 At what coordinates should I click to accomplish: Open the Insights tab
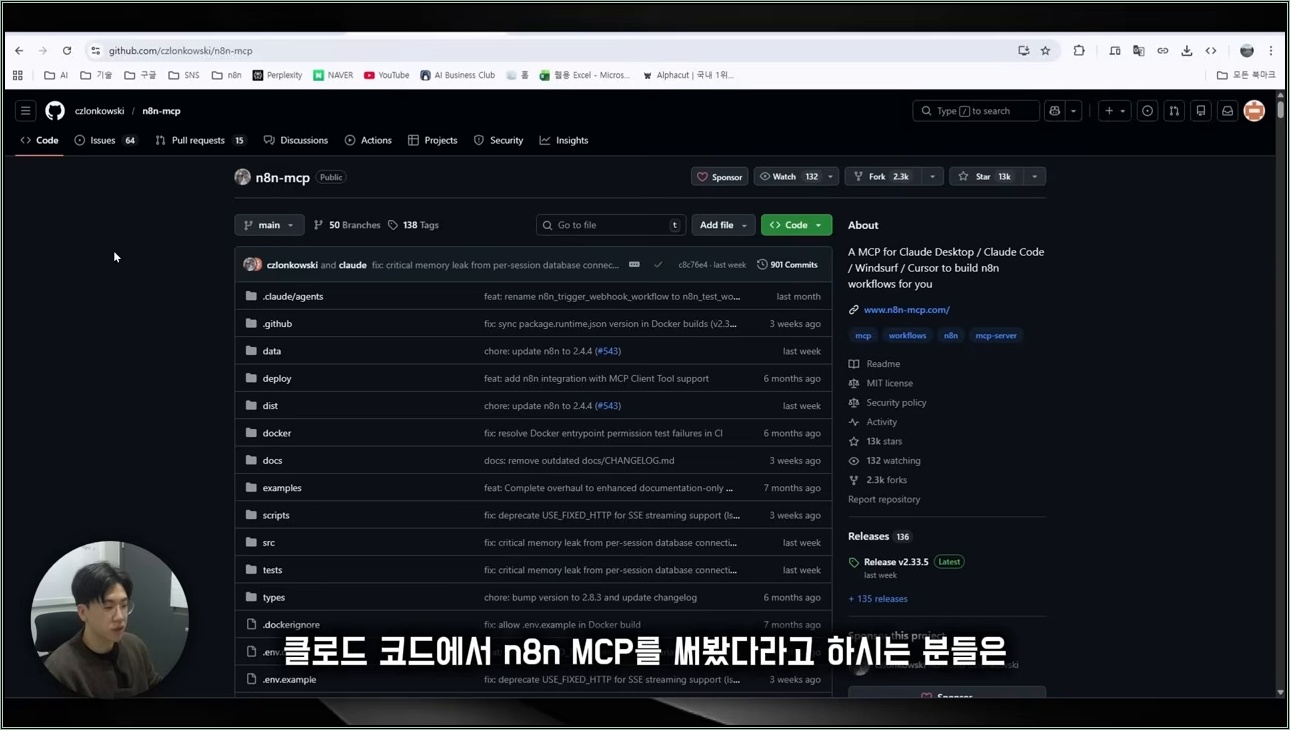(x=564, y=141)
